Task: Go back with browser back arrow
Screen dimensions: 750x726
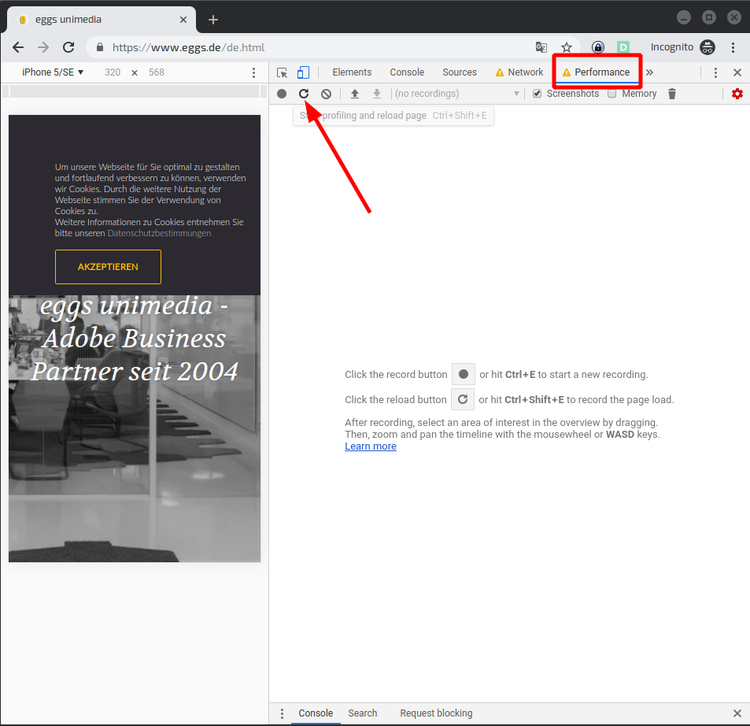Action: click(x=18, y=47)
